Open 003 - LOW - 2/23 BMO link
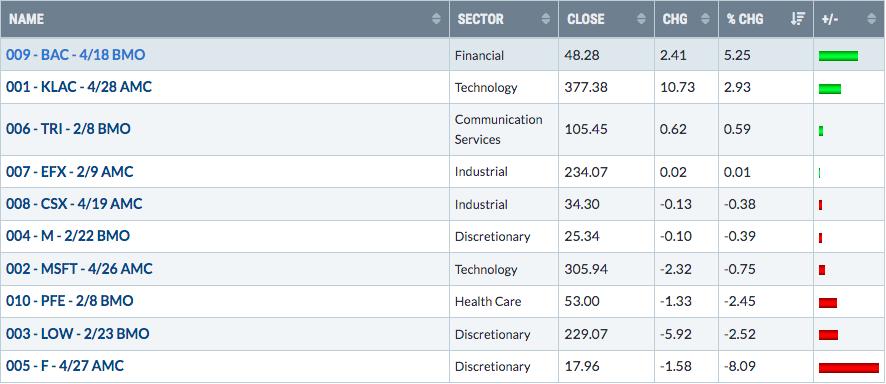 [x=78, y=333]
